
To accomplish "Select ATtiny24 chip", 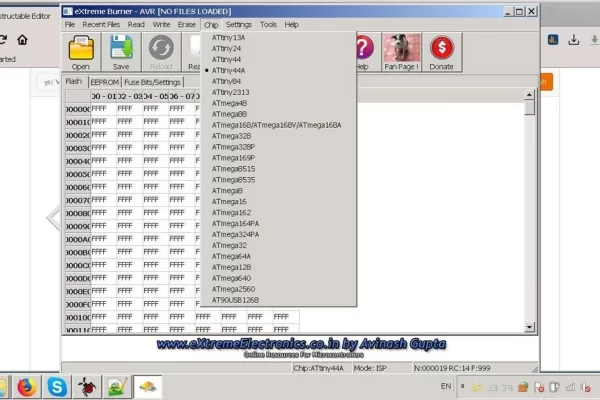I will point(278,49).
